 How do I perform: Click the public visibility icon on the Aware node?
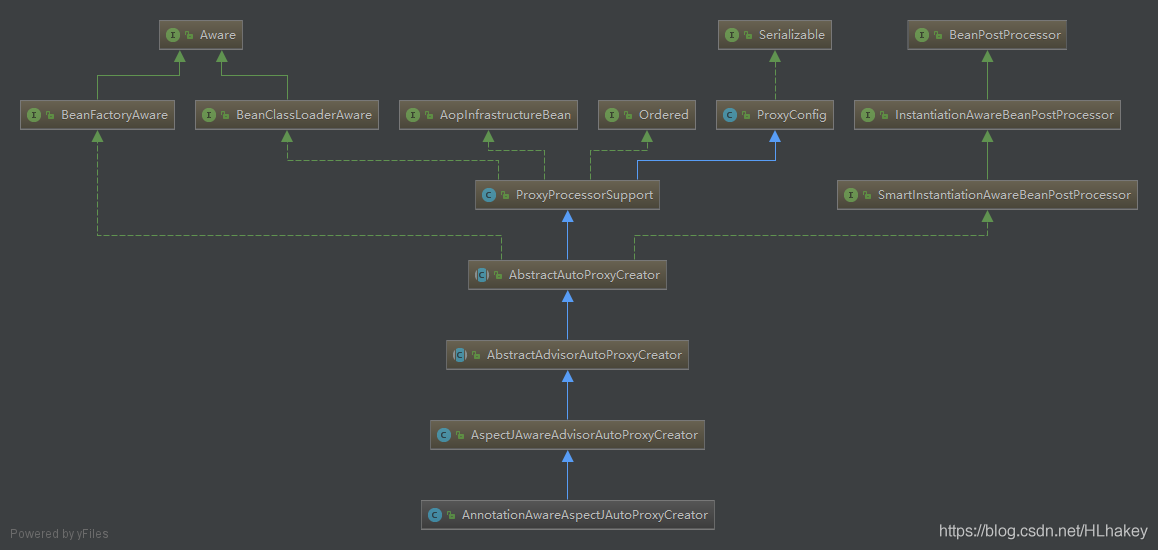(189, 35)
